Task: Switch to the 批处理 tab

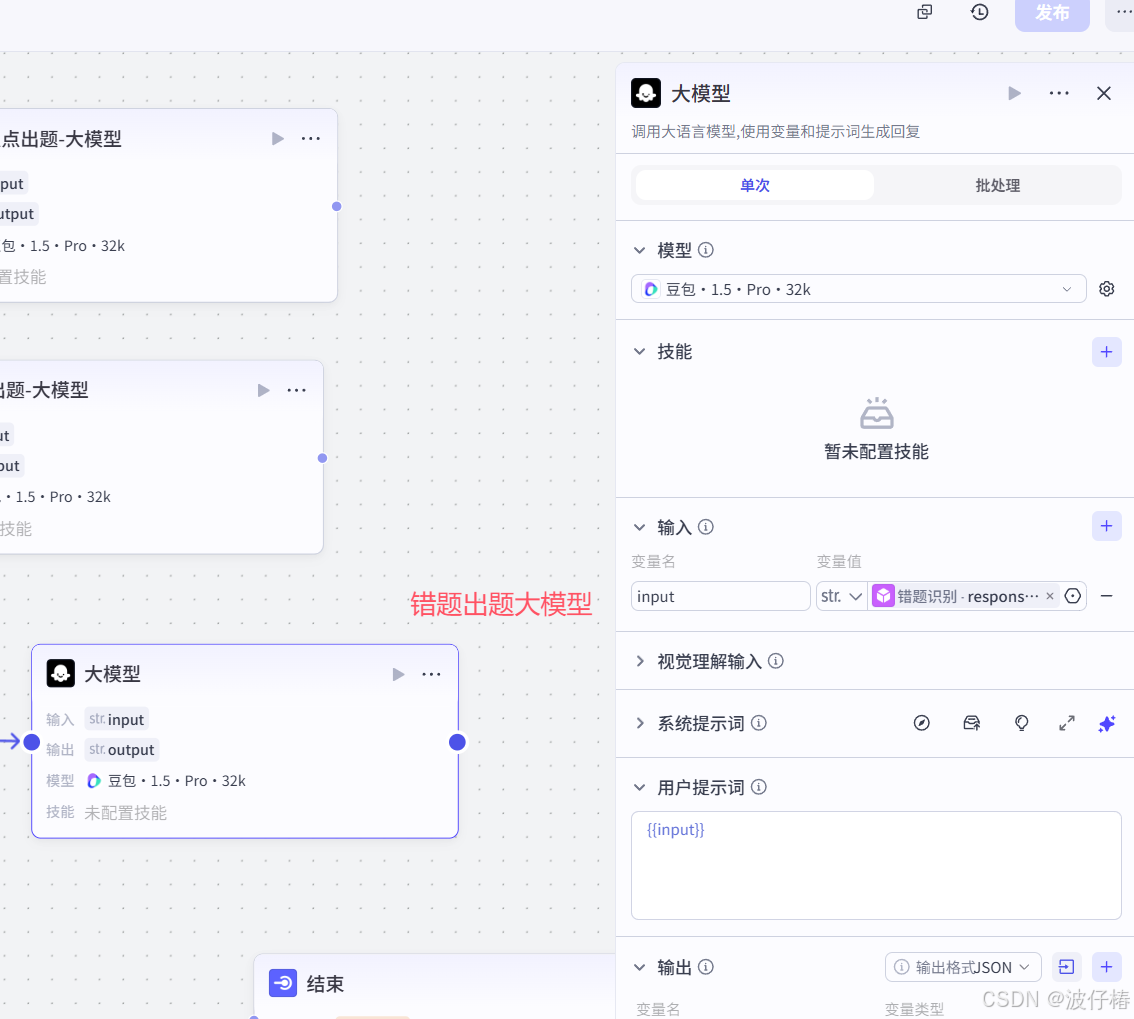Action: coord(997,185)
